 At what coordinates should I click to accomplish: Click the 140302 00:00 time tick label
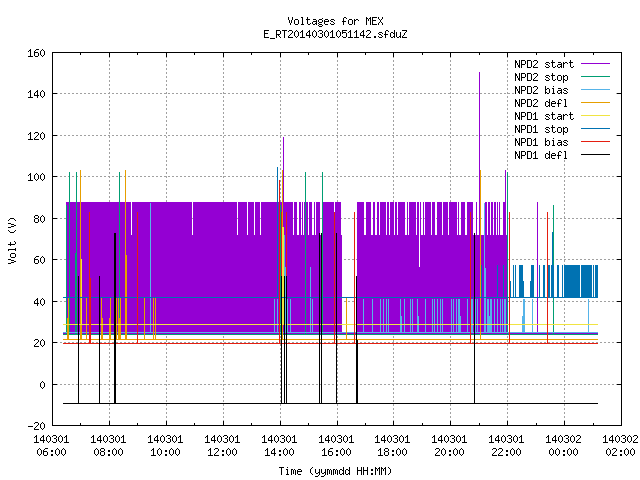point(563,446)
